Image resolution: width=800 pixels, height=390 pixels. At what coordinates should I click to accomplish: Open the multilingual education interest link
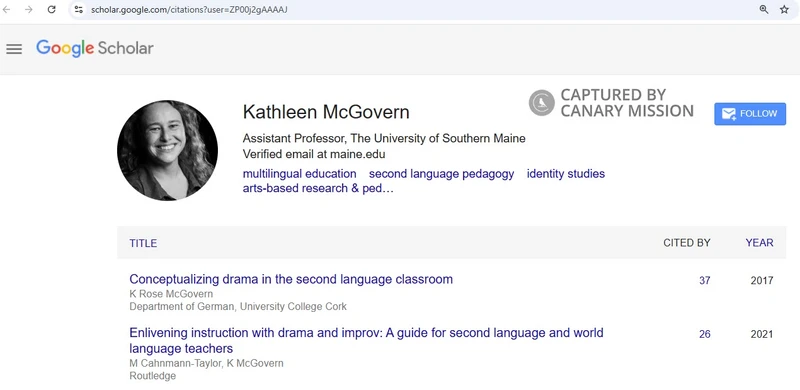click(x=299, y=174)
